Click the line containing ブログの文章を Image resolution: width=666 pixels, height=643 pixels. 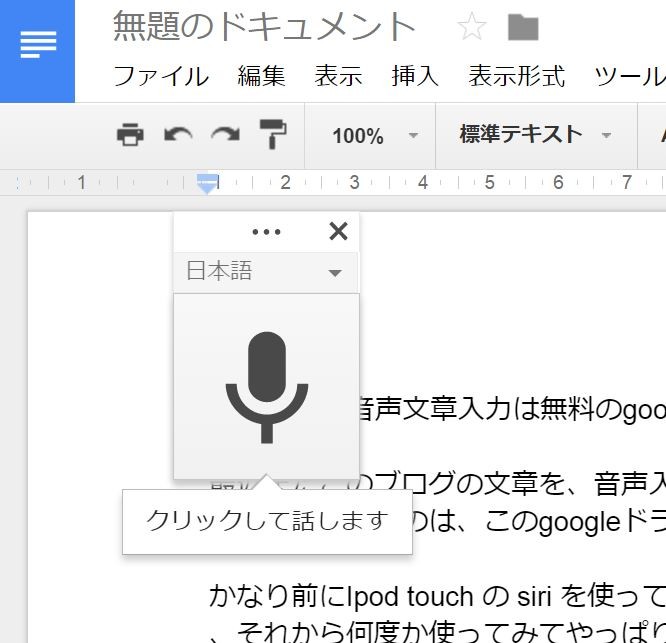click(x=513, y=484)
